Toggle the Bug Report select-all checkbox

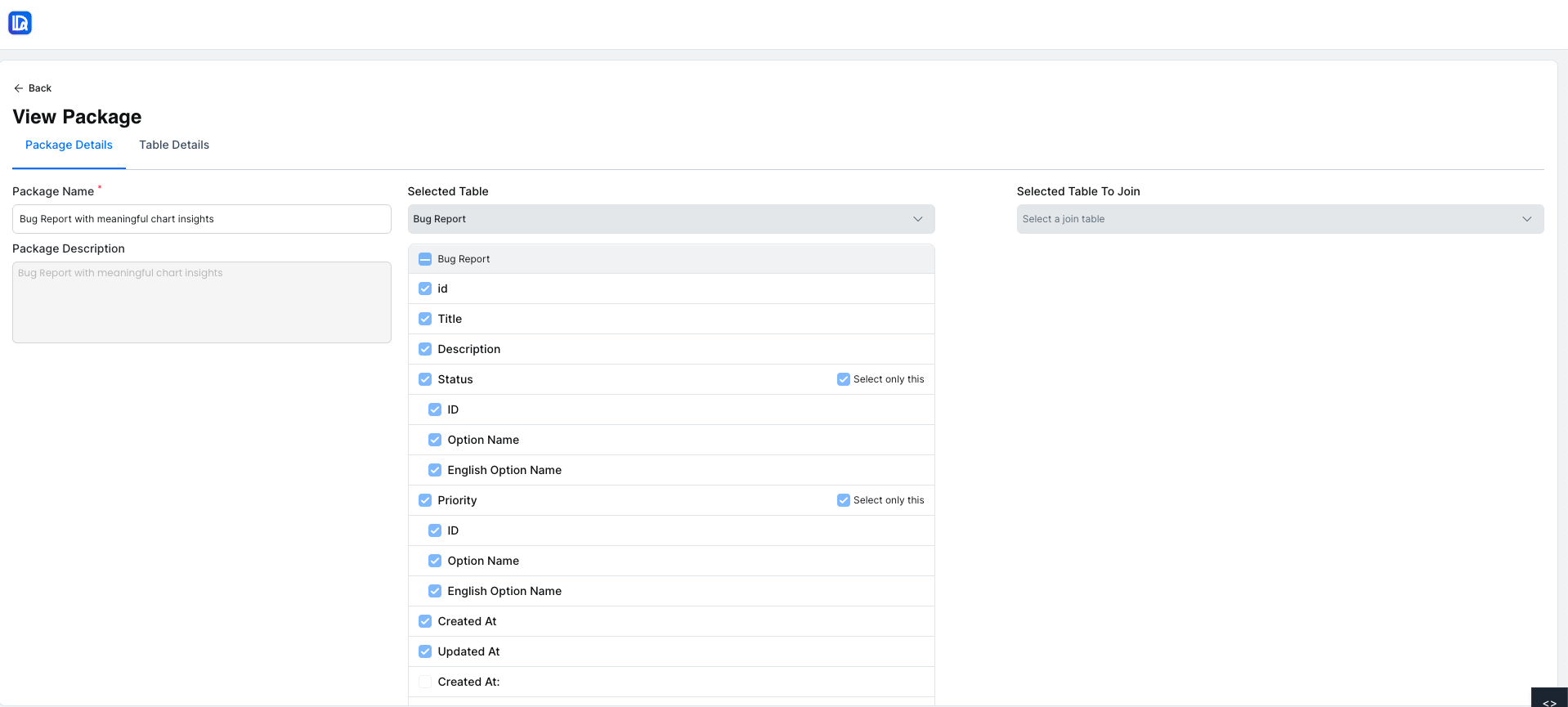point(425,259)
